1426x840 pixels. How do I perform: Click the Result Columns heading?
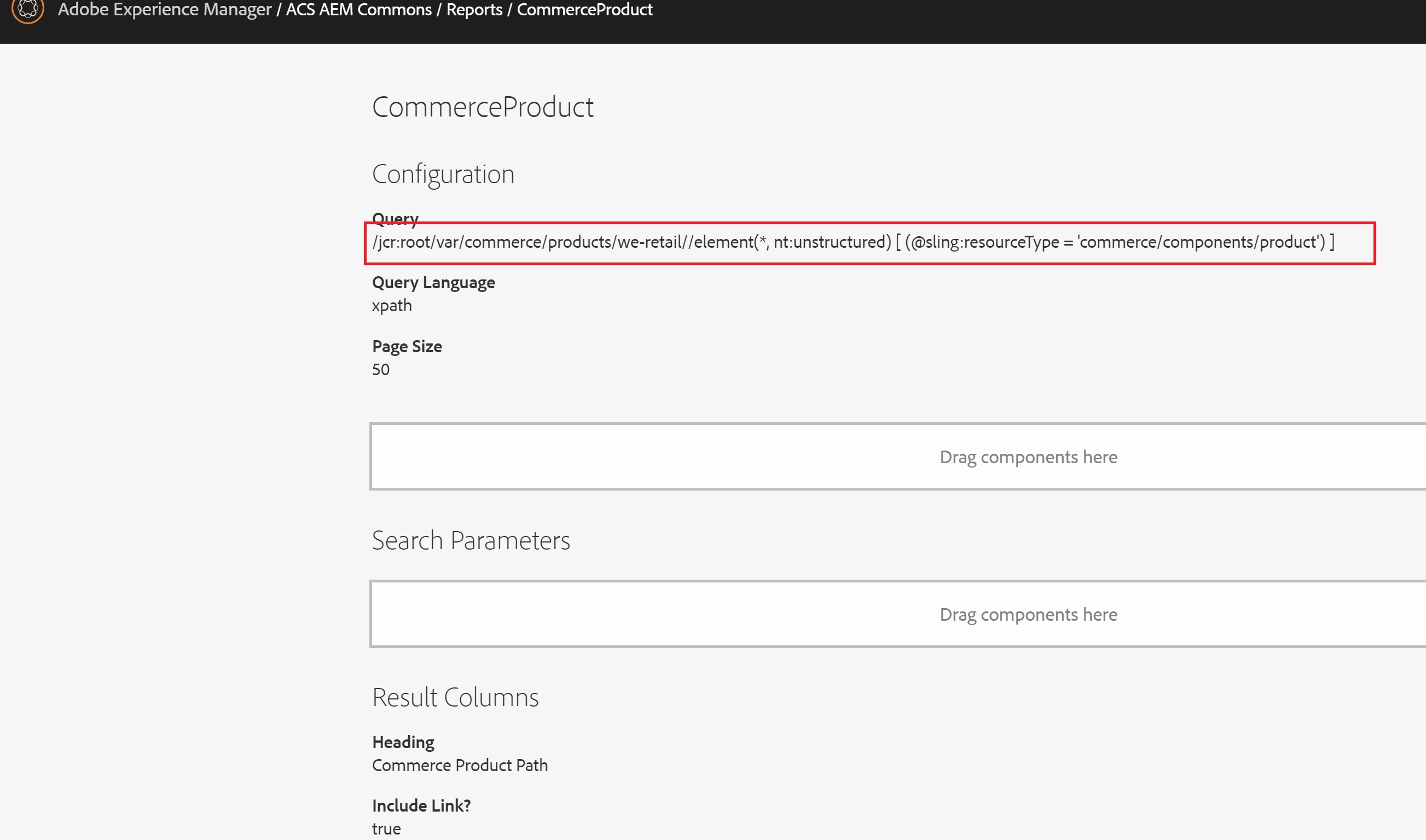pyautogui.click(x=455, y=697)
